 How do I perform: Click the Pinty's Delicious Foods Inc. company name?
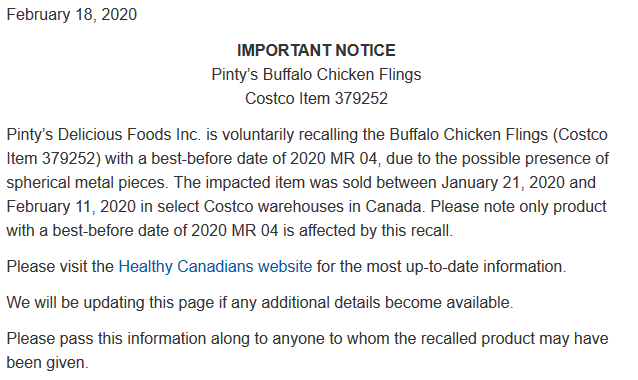coord(104,135)
